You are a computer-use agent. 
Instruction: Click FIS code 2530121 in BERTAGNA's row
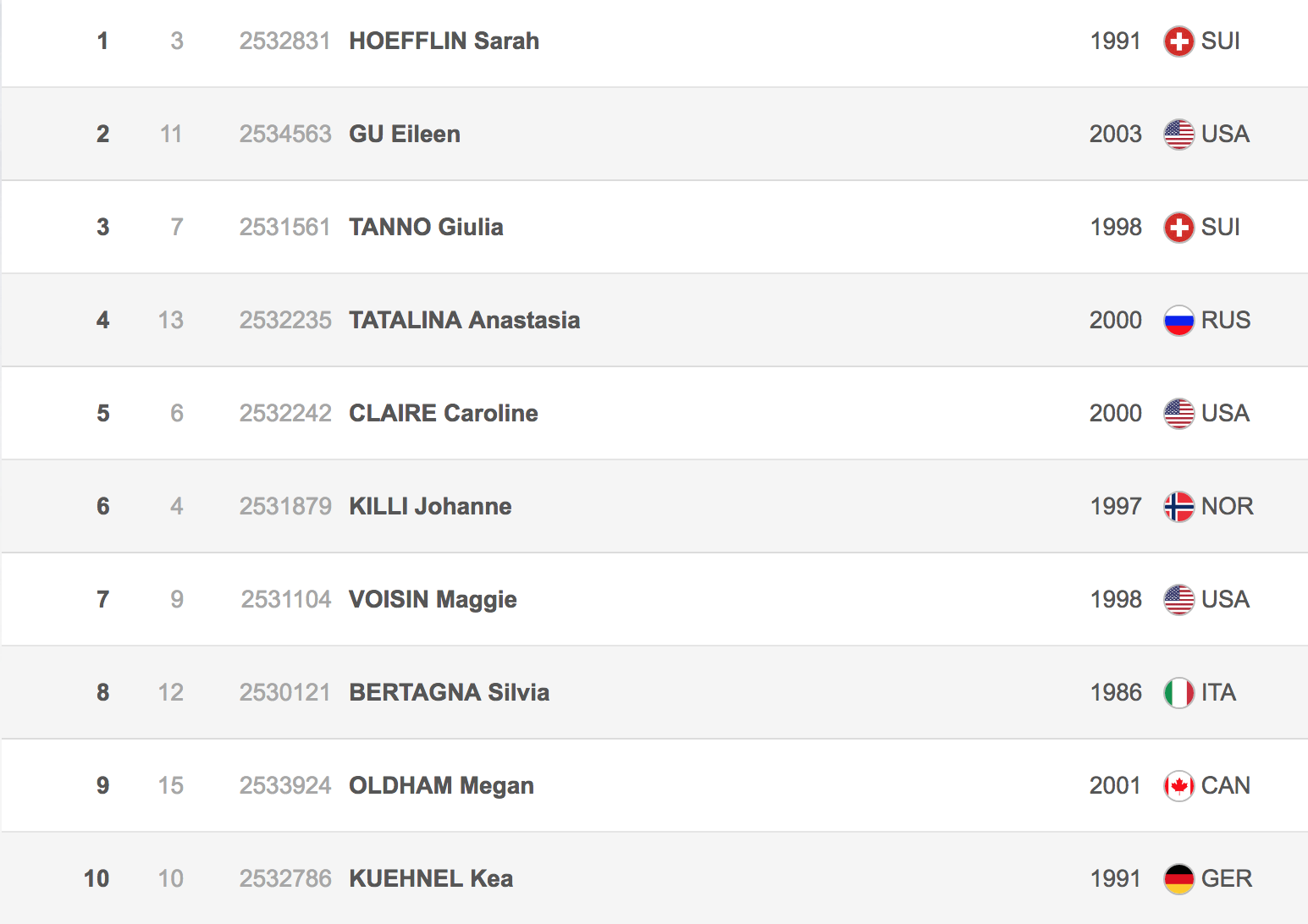point(285,693)
